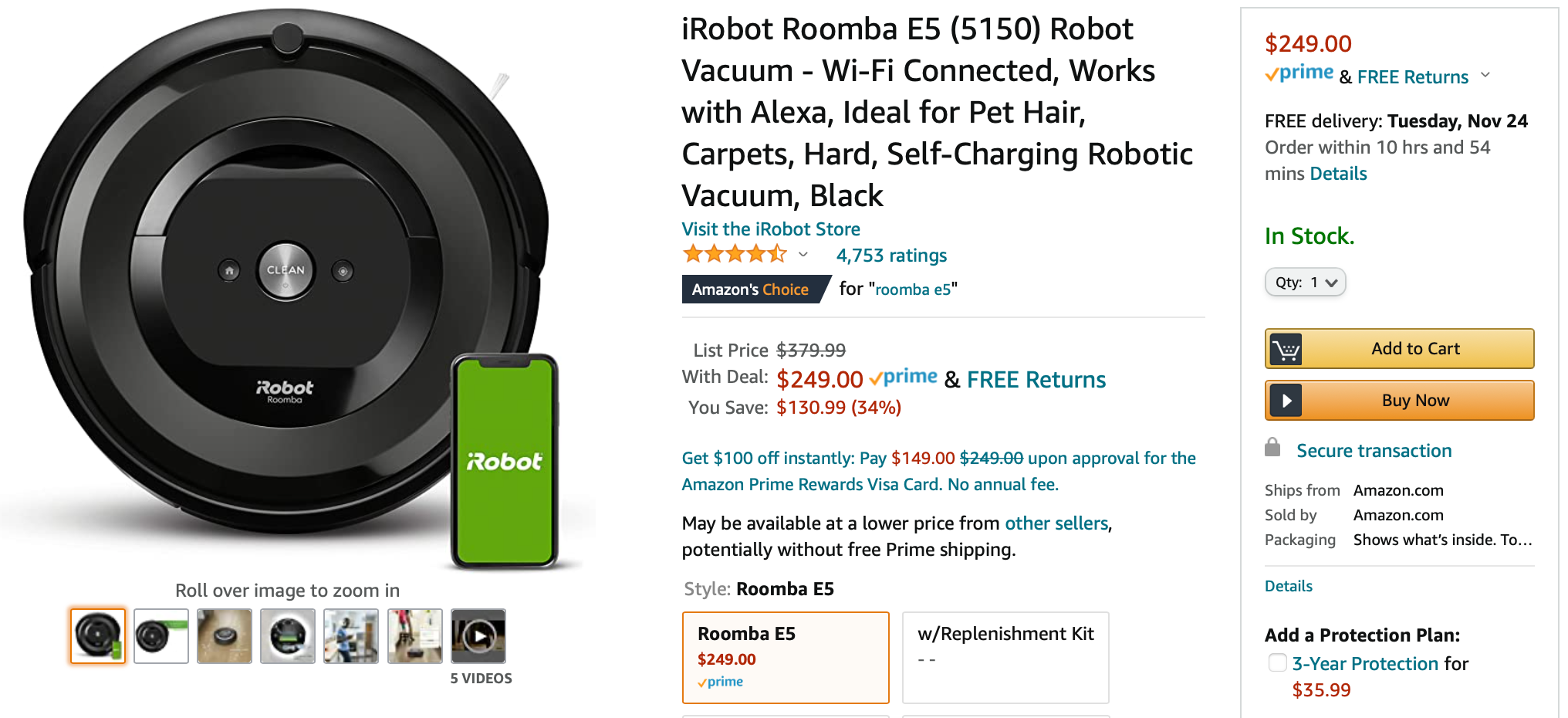1568x718 pixels.
Task: Select the Roomba E5 style option
Action: pos(785,657)
